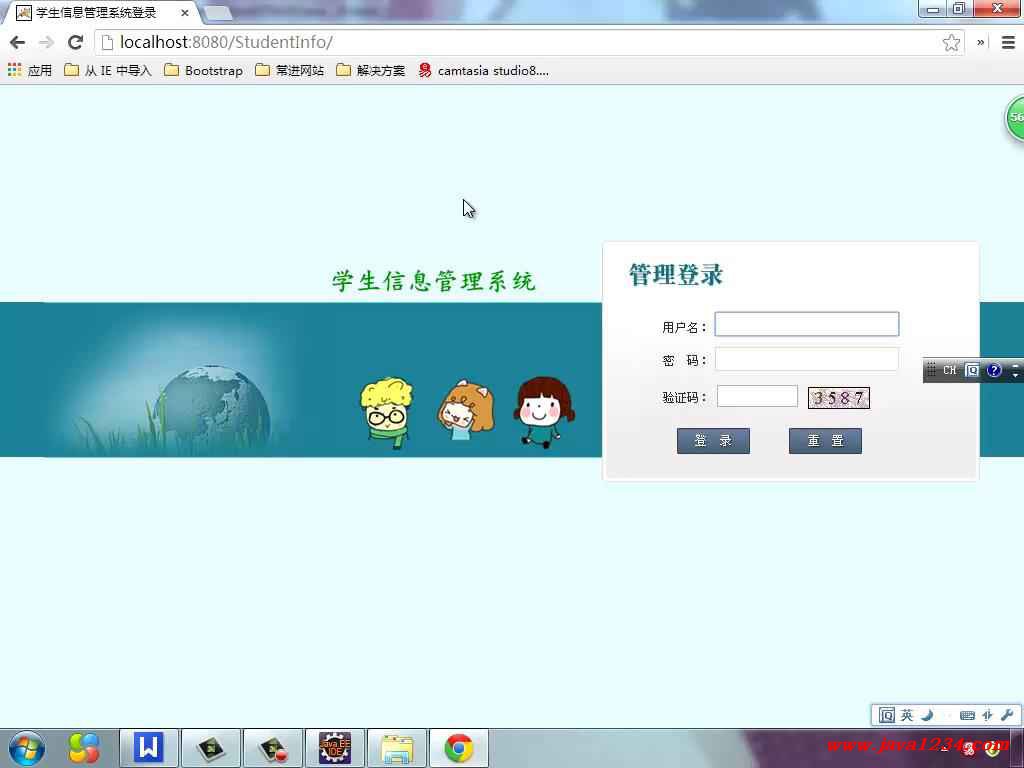Image resolution: width=1024 pixels, height=768 pixels.
Task: Toggle the moon half-width icon on IME bar
Action: tap(927, 715)
